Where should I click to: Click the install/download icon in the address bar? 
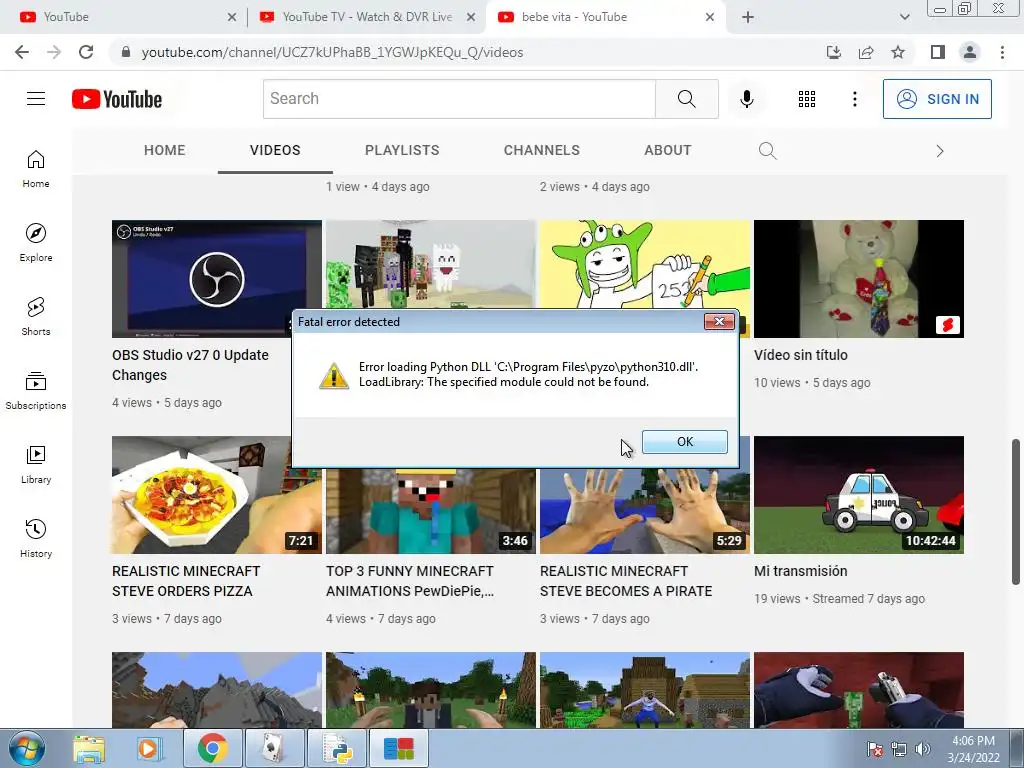(834, 52)
